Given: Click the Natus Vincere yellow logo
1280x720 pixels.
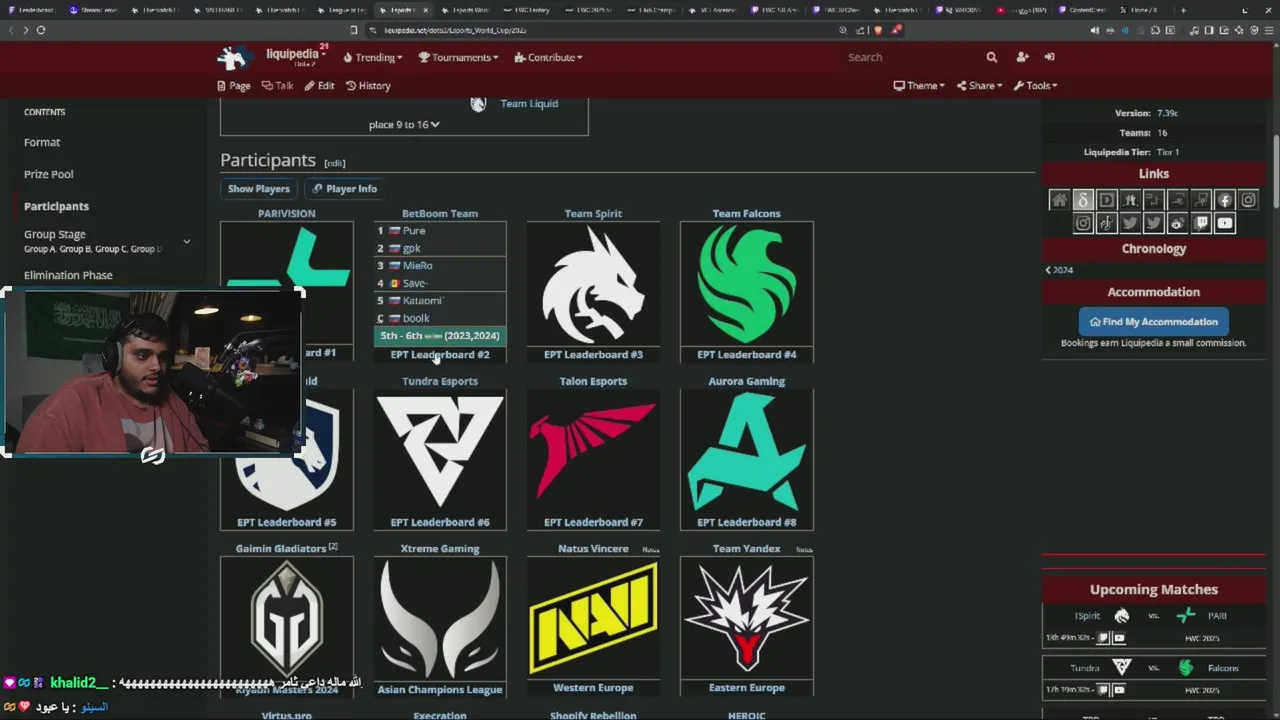Looking at the screenshot, I should 593,618.
